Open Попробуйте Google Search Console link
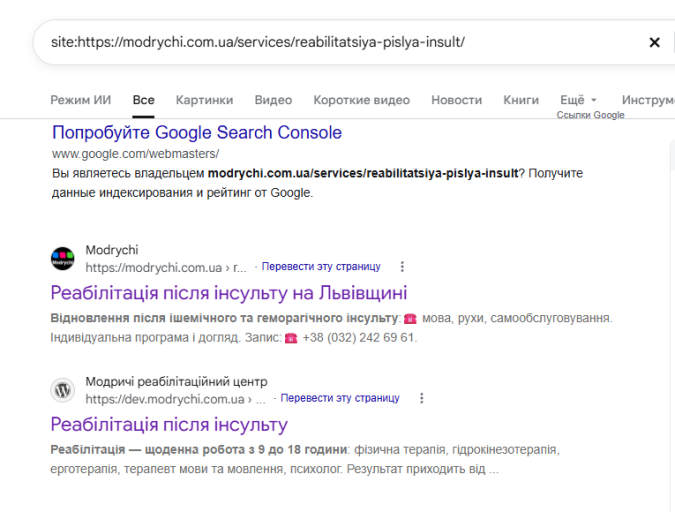This screenshot has width=675, height=512. pos(197,132)
